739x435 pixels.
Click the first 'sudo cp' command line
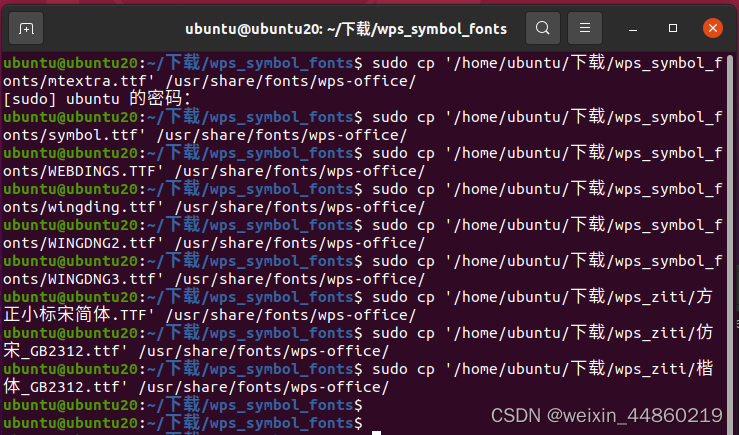[363, 63]
